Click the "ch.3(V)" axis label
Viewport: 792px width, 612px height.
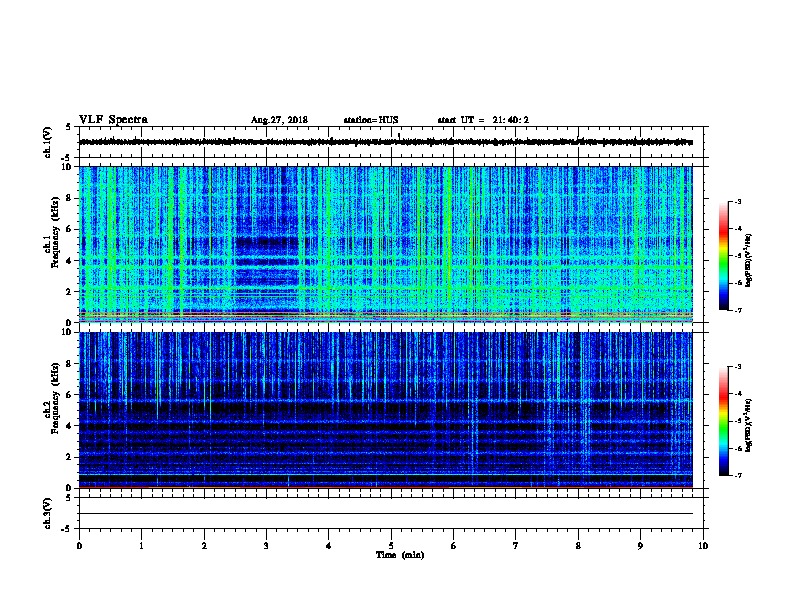[47, 513]
